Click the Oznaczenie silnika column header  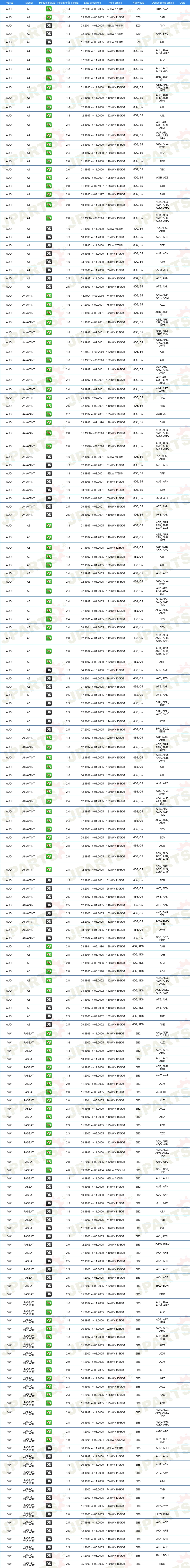(163, 2)
